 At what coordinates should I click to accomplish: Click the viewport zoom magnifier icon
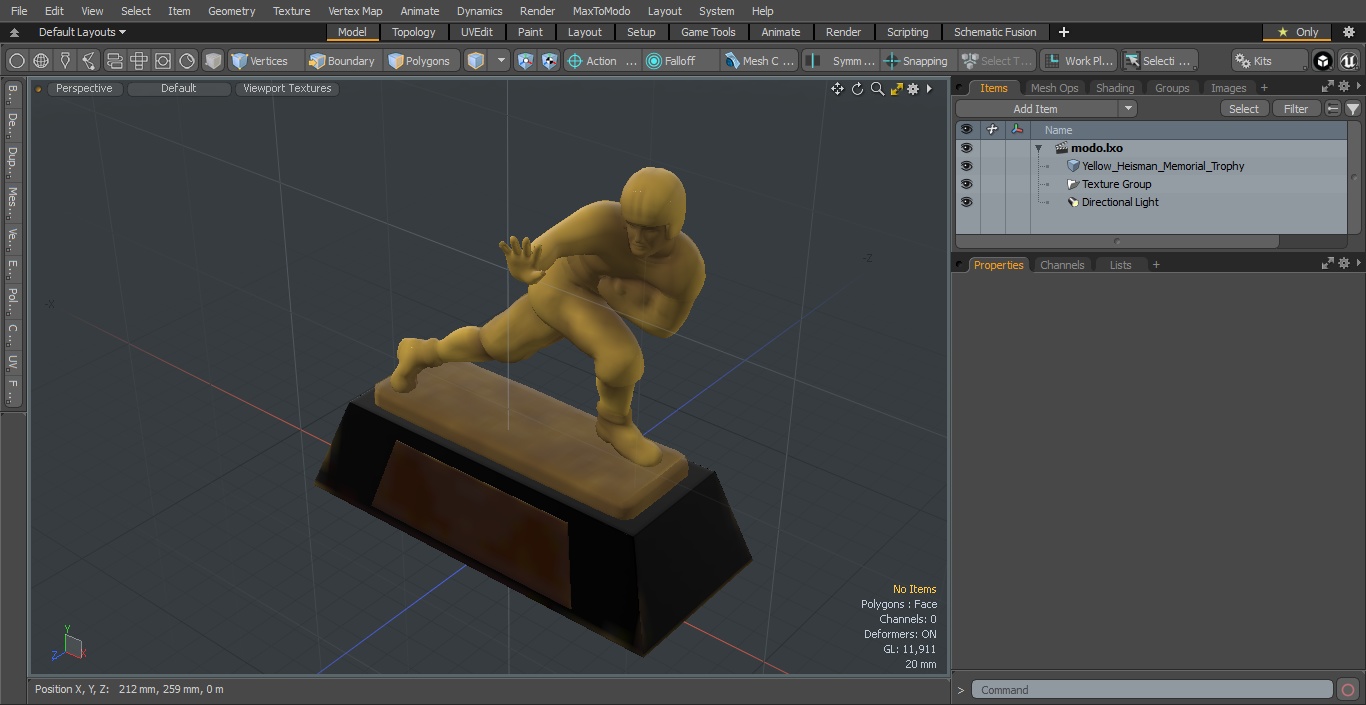[x=877, y=89]
